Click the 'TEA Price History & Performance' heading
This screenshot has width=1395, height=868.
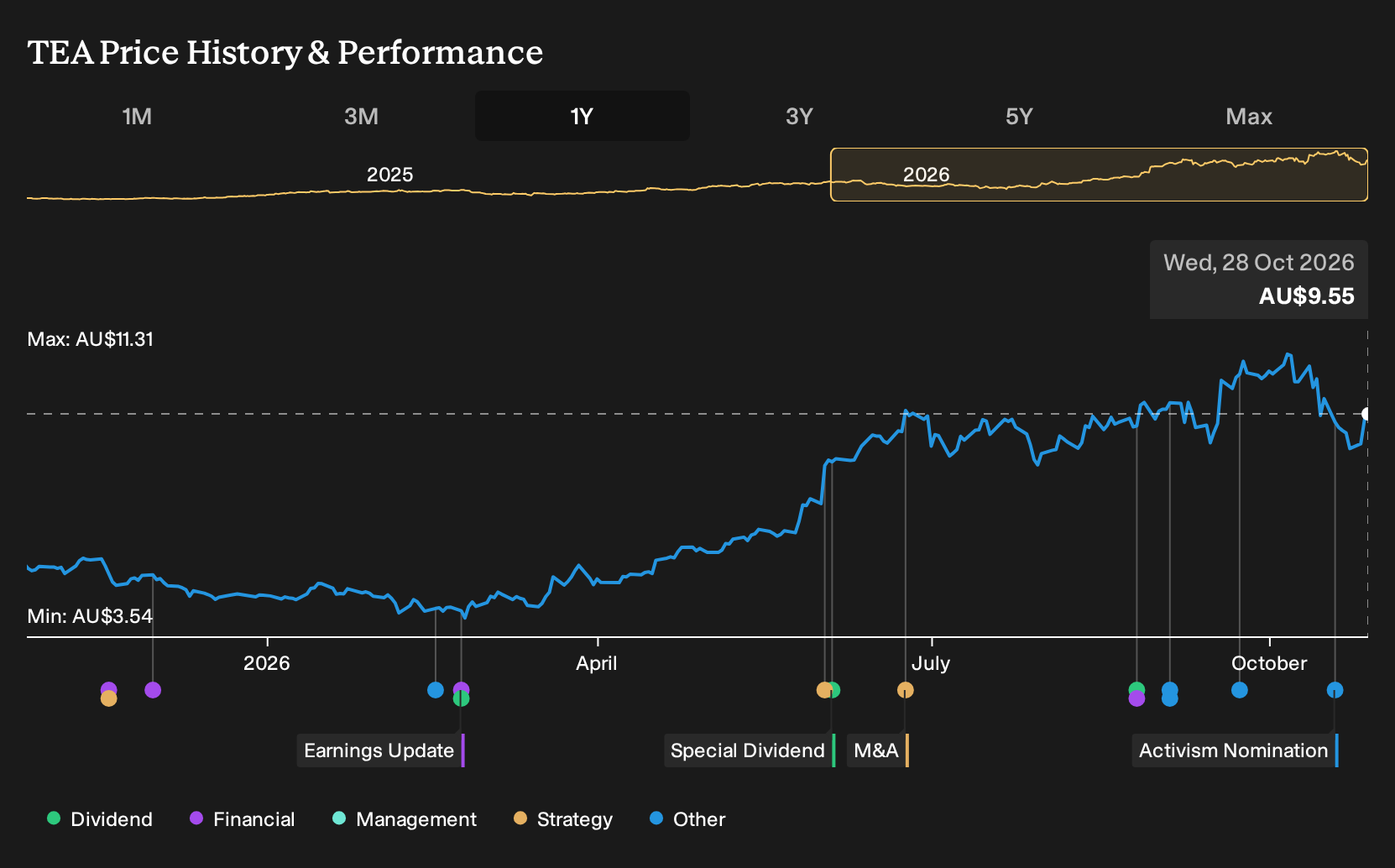(x=285, y=53)
